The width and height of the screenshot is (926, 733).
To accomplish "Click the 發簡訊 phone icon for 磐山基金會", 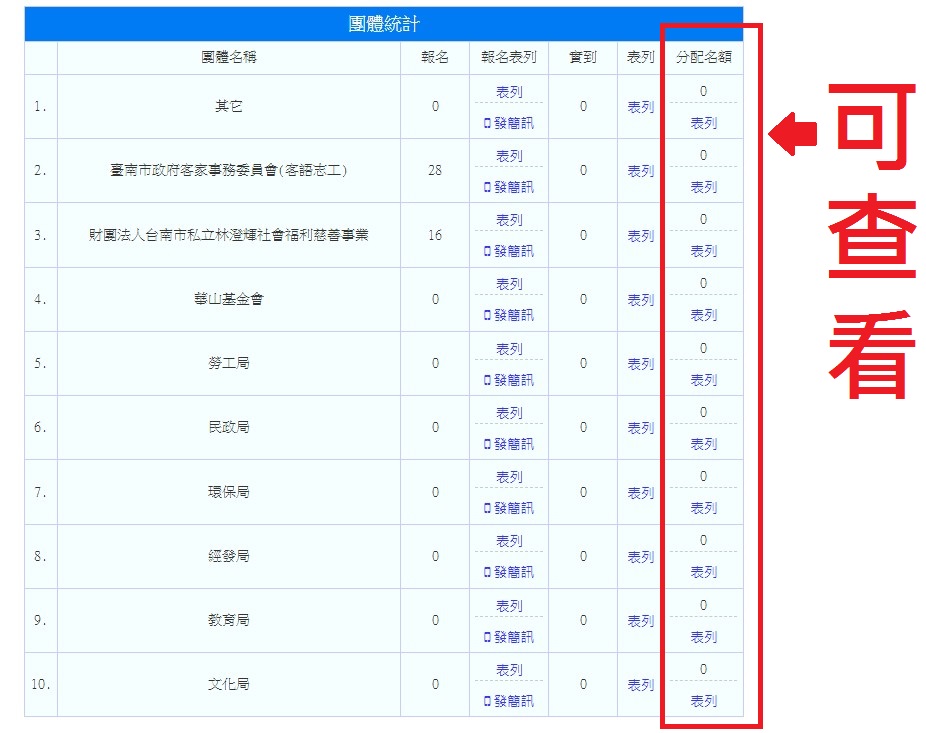I will pos(487,315).
